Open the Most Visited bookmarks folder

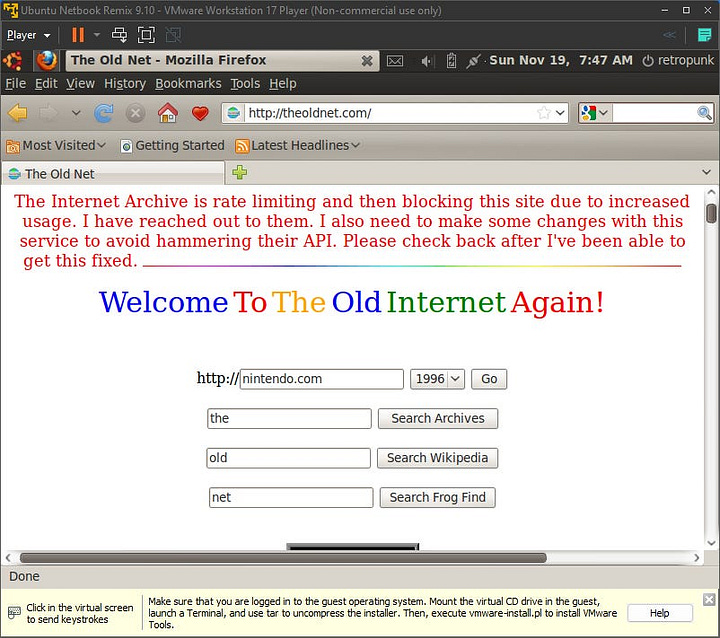(x=56, y=146)
